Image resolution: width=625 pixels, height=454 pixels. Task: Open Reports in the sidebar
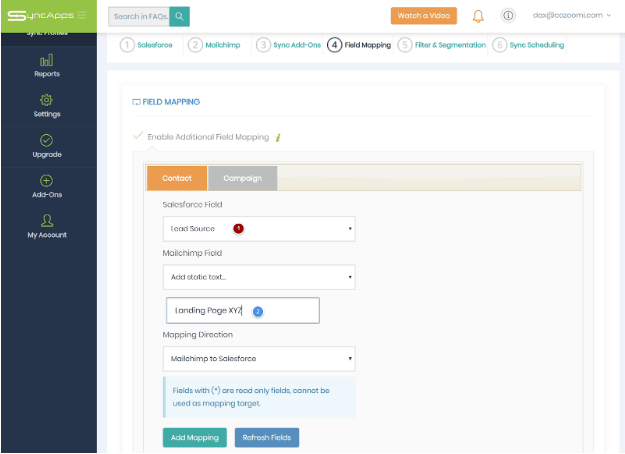coord(47,66)
